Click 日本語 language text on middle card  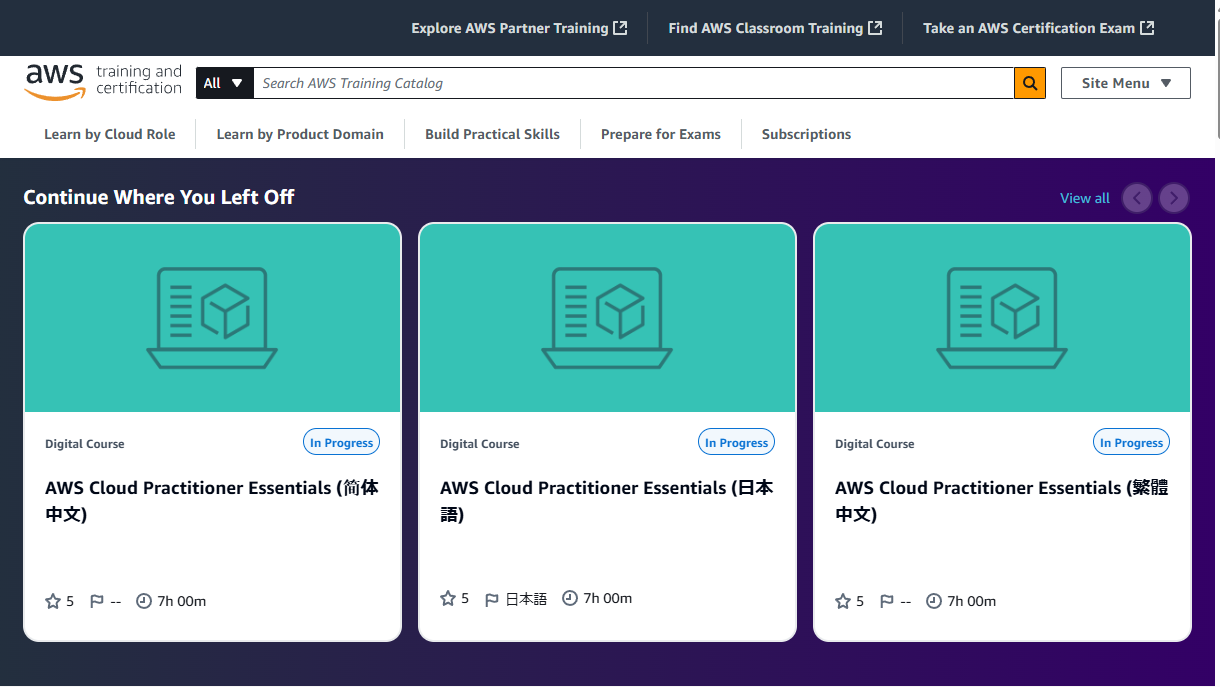click(526, 599)
